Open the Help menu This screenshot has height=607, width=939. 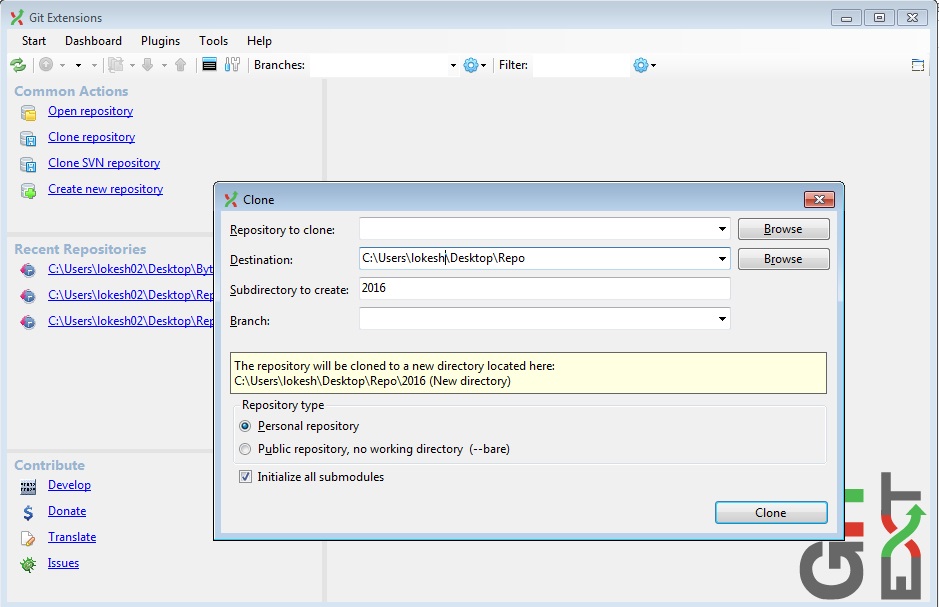pyautogui.click(x=259, y=41)
